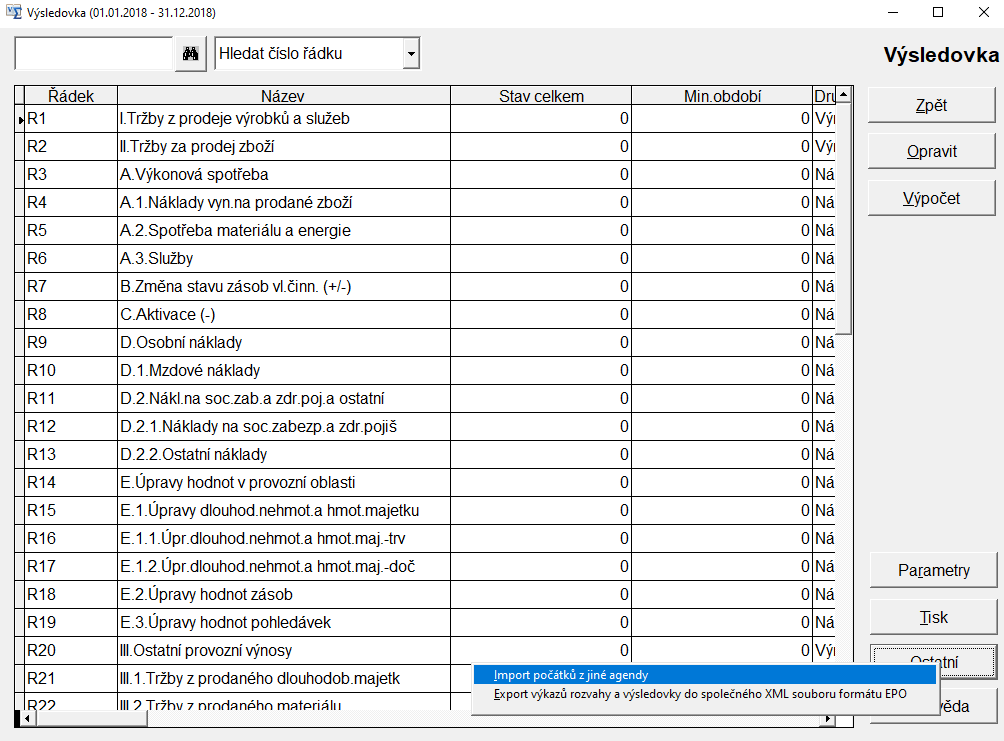Click the Tisk button
This screenshot has width=1004, height=741.
click(x=933, y=617)
